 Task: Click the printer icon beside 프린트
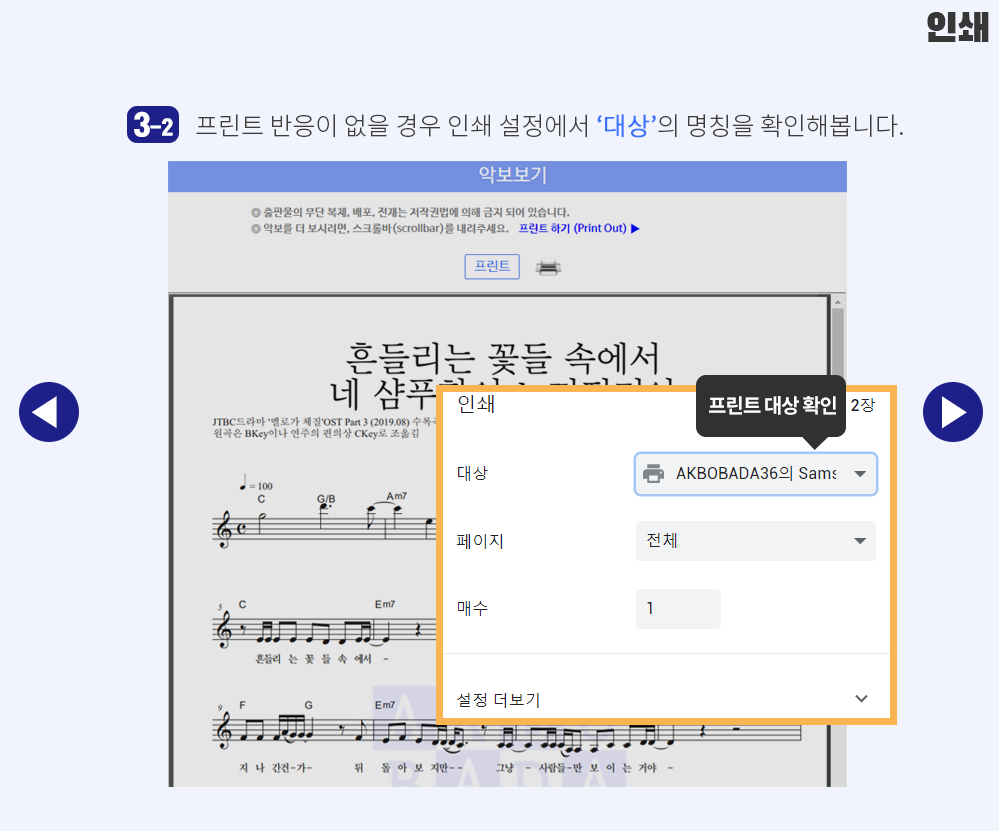pos(548,267)
